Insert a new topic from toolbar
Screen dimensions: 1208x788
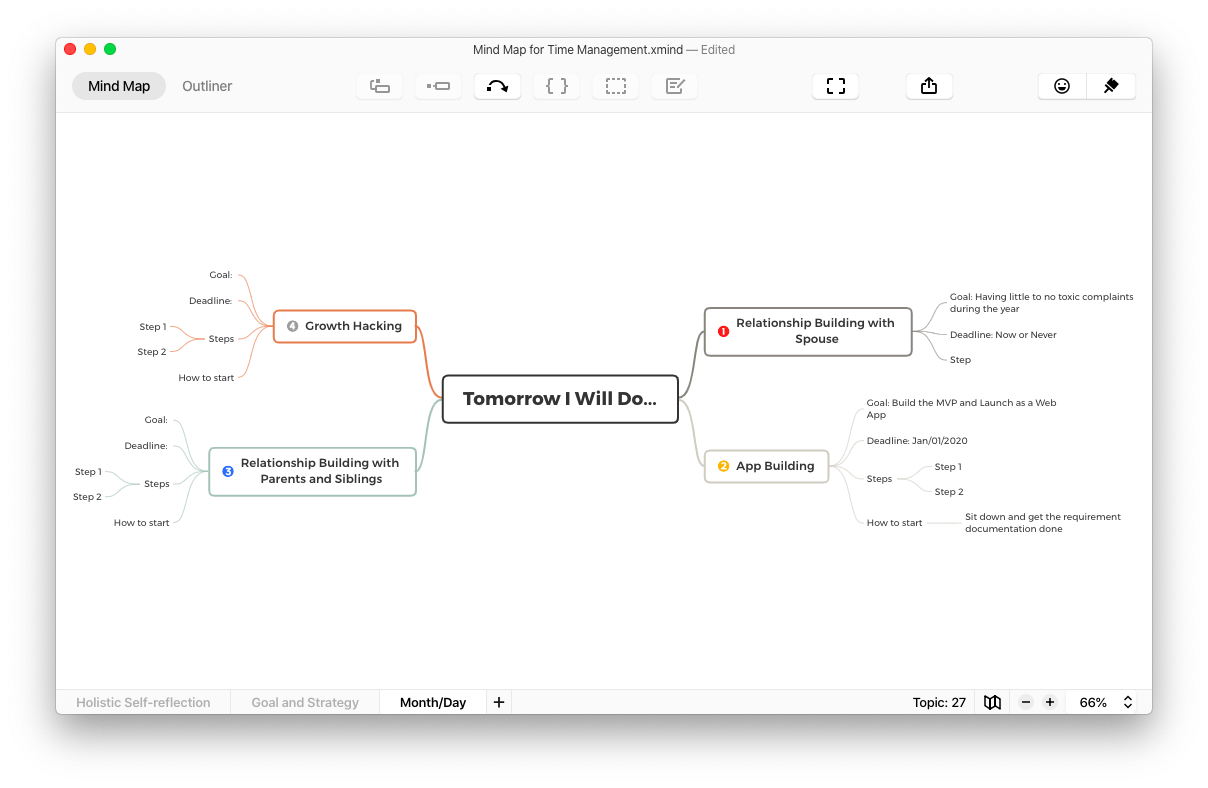(x=380, y=86)
